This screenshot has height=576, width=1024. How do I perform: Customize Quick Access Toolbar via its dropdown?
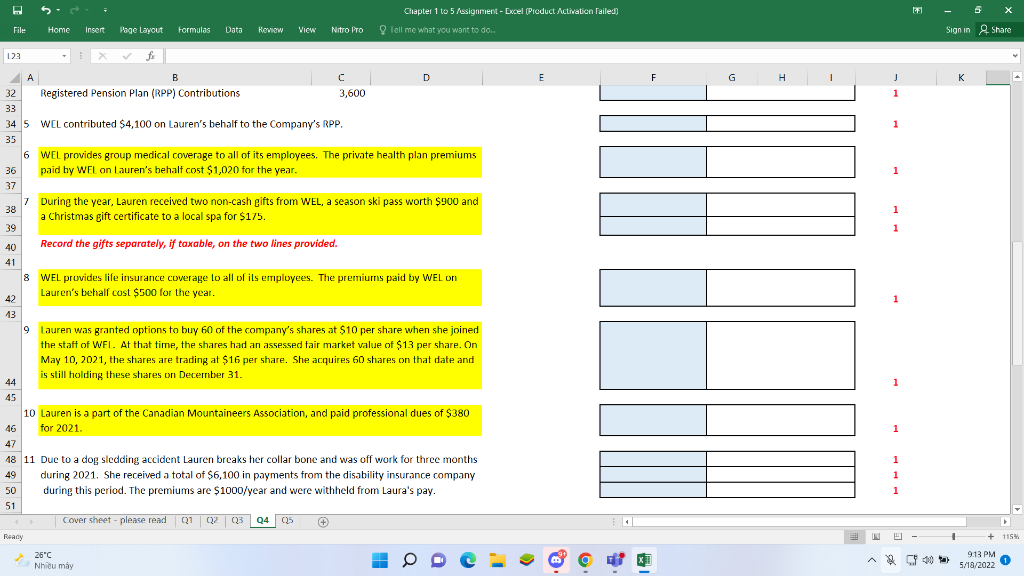[106, 9]
